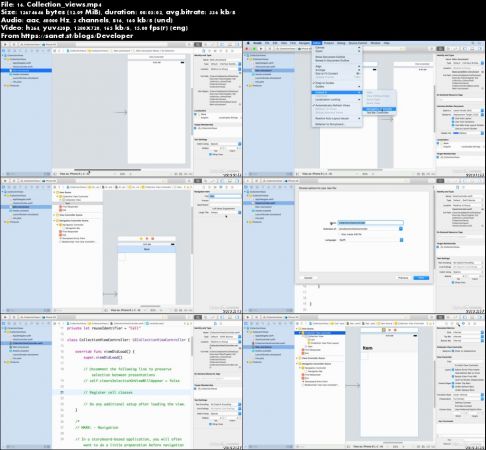
Task: Click Previous in new-file dialog
Action: 403,278
